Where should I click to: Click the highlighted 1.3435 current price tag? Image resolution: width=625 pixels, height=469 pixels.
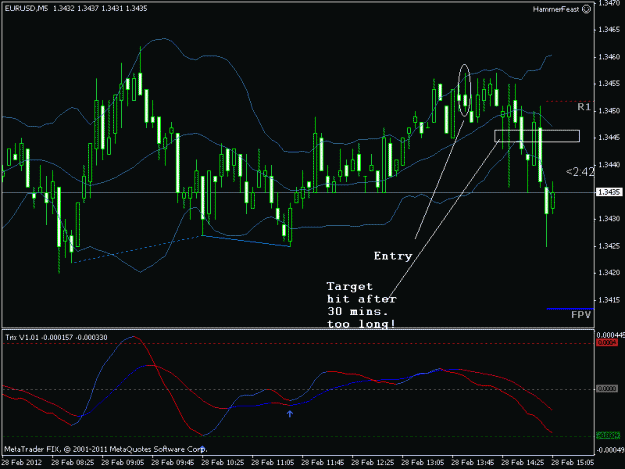(609, 192)
